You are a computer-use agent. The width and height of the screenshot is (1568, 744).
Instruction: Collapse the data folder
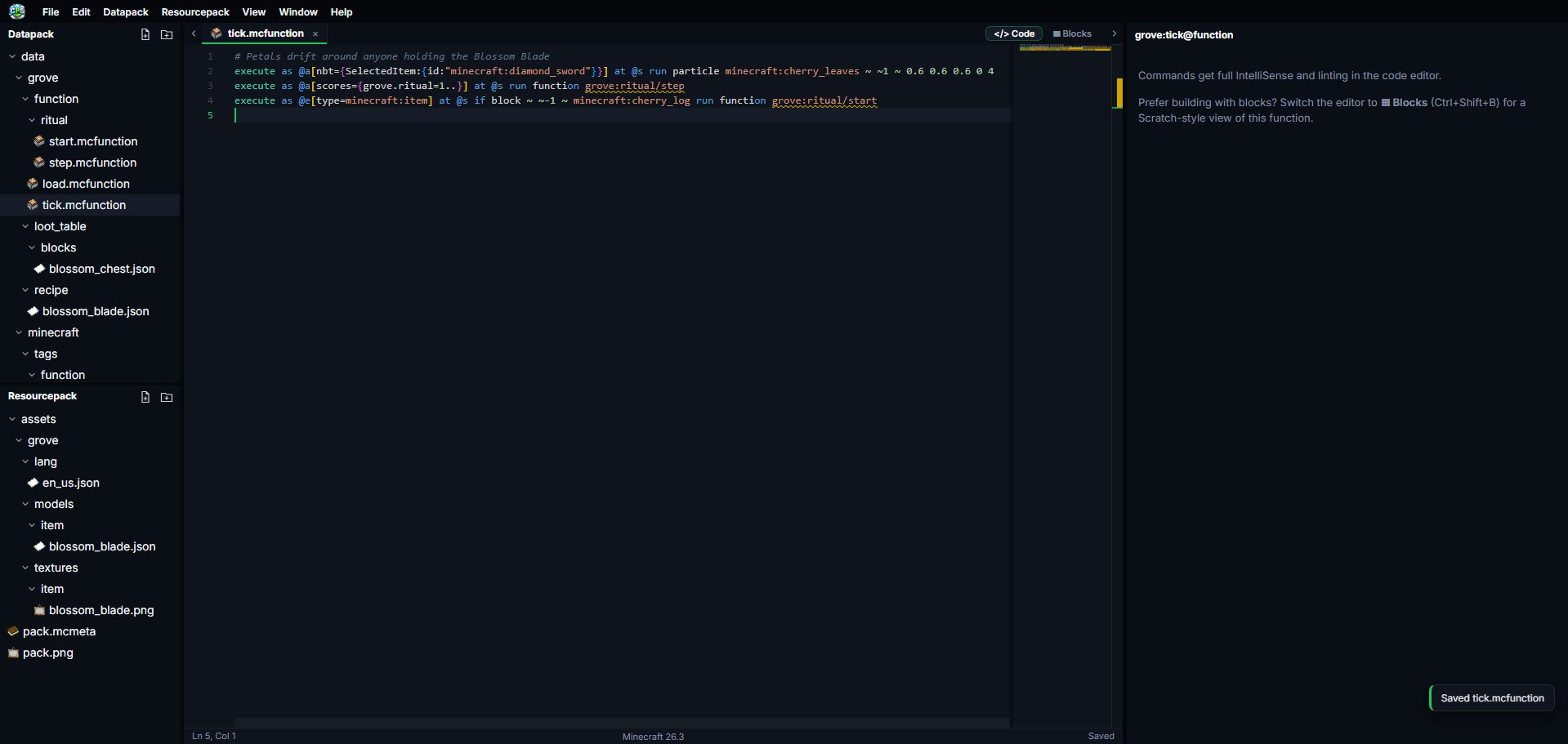click(x=12, y=56)
